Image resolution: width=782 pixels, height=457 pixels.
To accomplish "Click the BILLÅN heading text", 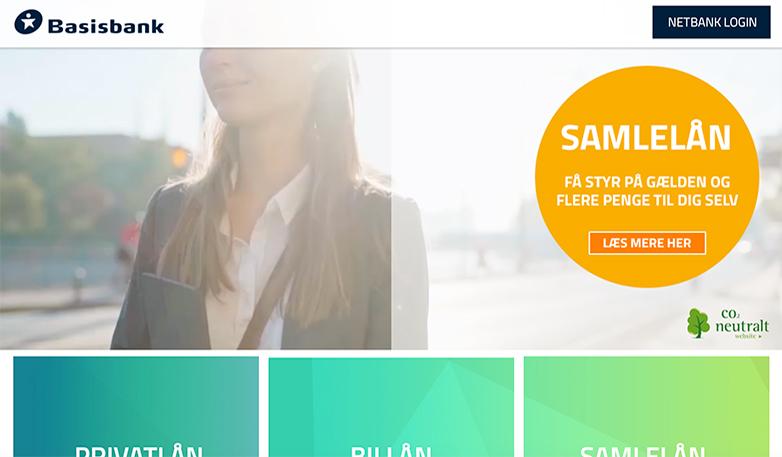I will [391, 451].
